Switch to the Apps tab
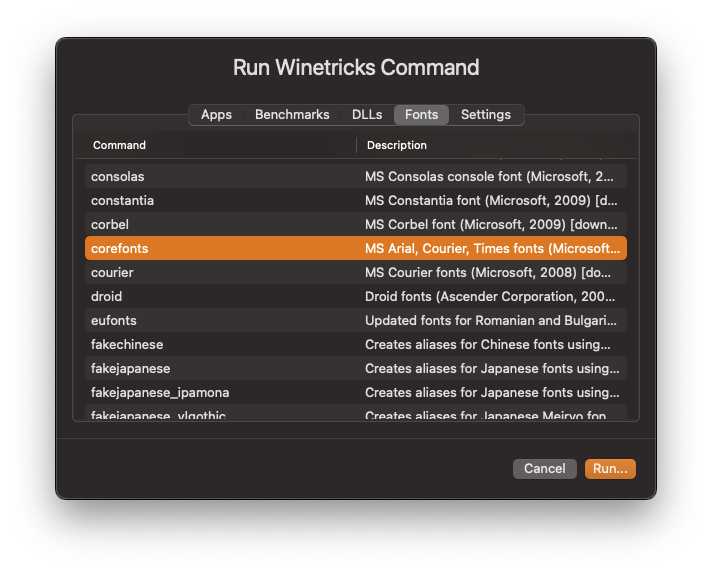This screenshot has width=712, height=573. [x=216, y=115]
